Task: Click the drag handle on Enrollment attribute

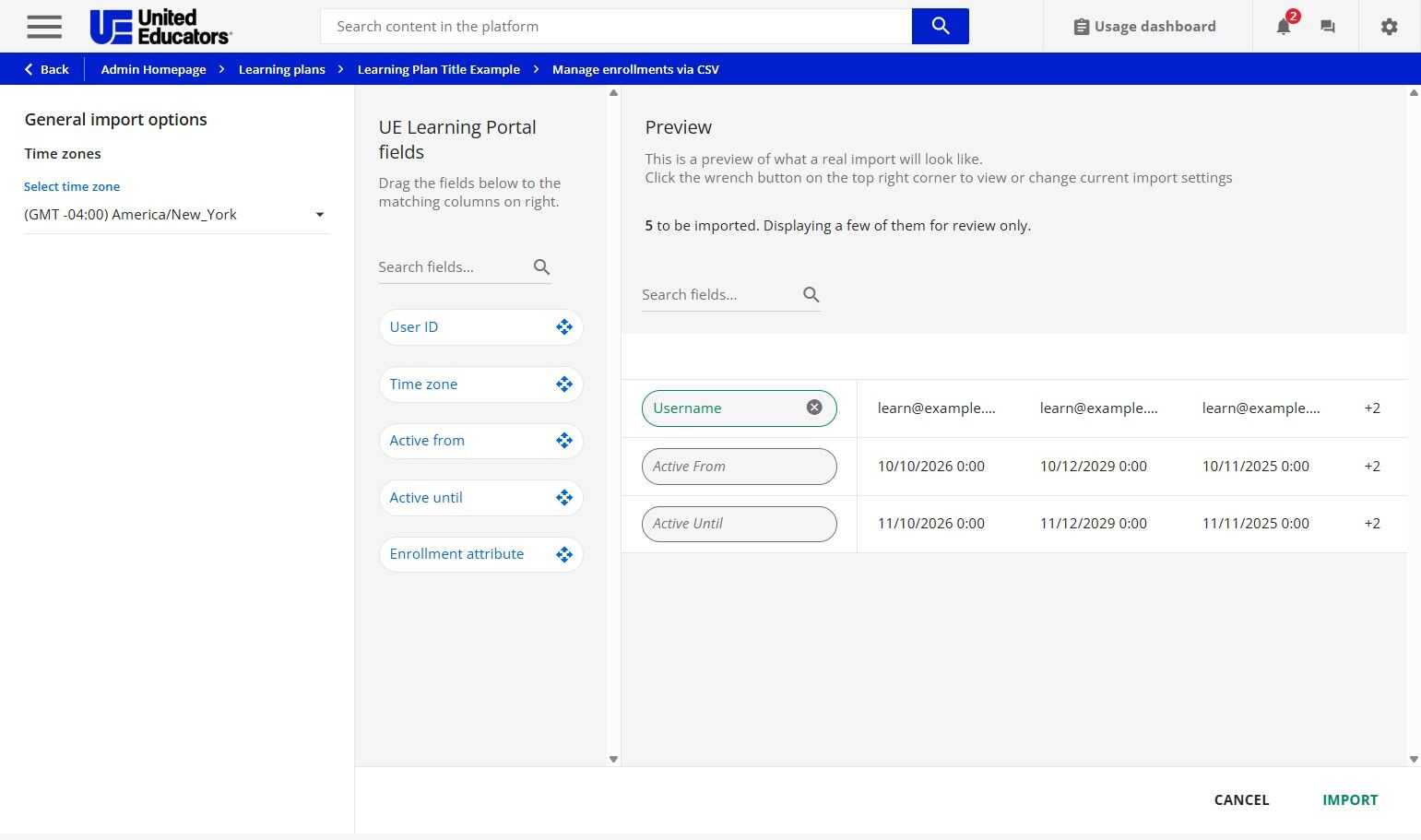Action: (x=564, y=554)
